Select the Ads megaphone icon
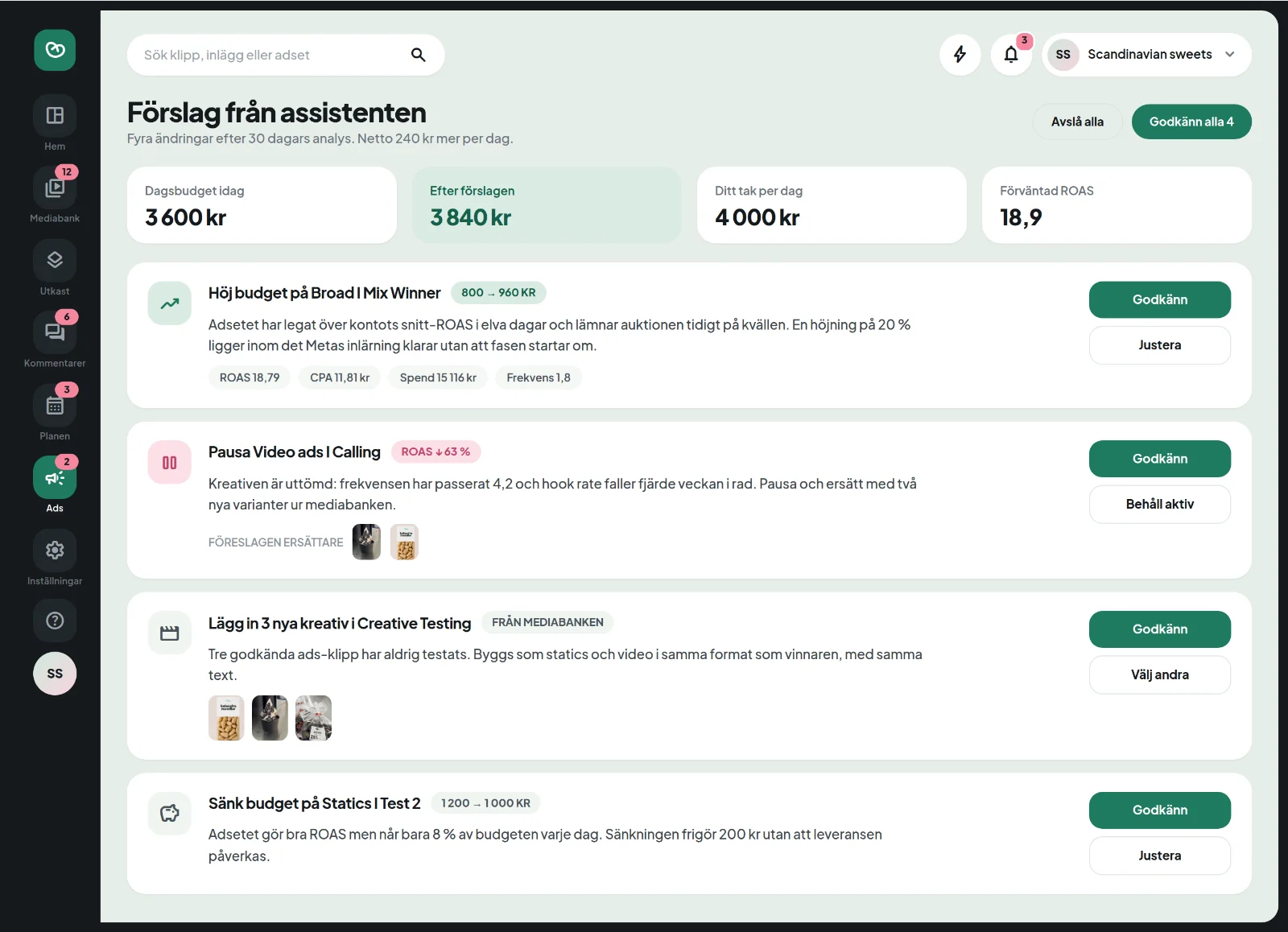The image size is (1288, 932). 55,478
